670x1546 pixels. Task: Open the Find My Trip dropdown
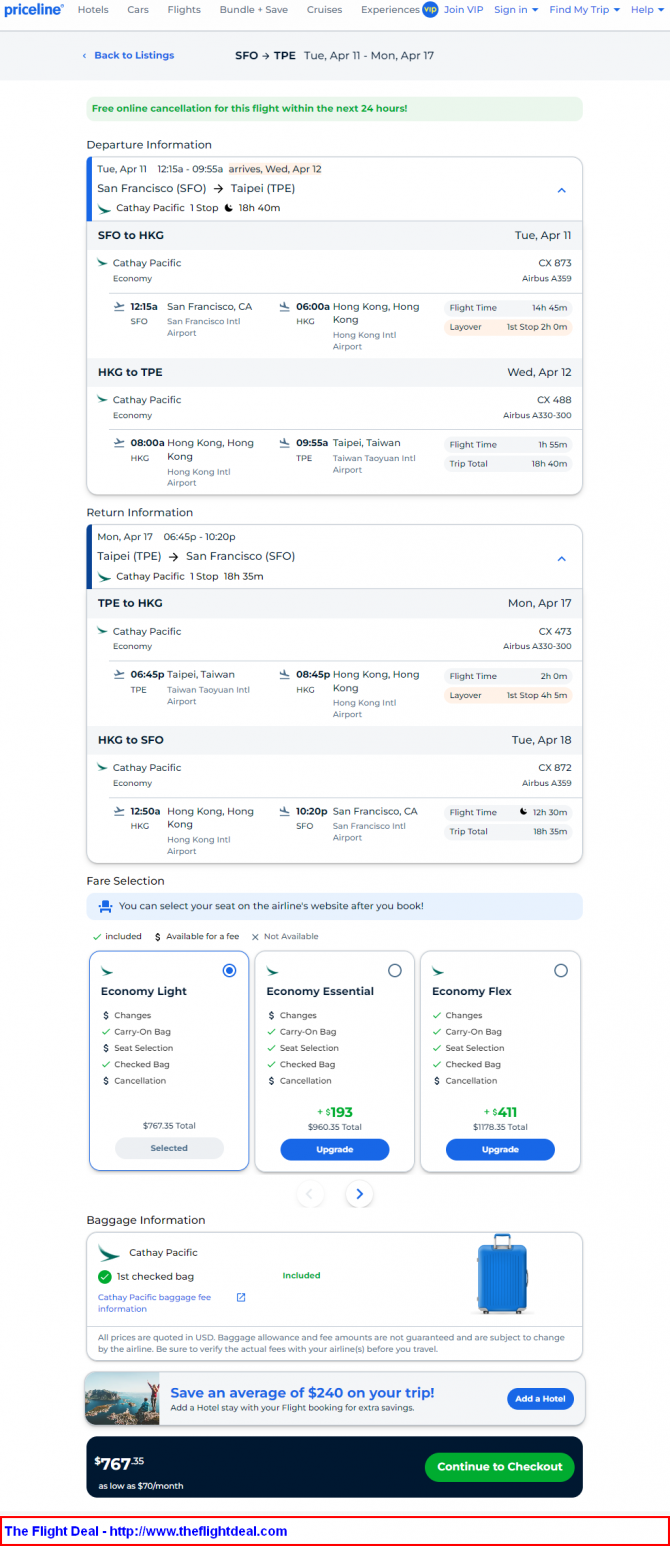(585, 9)
